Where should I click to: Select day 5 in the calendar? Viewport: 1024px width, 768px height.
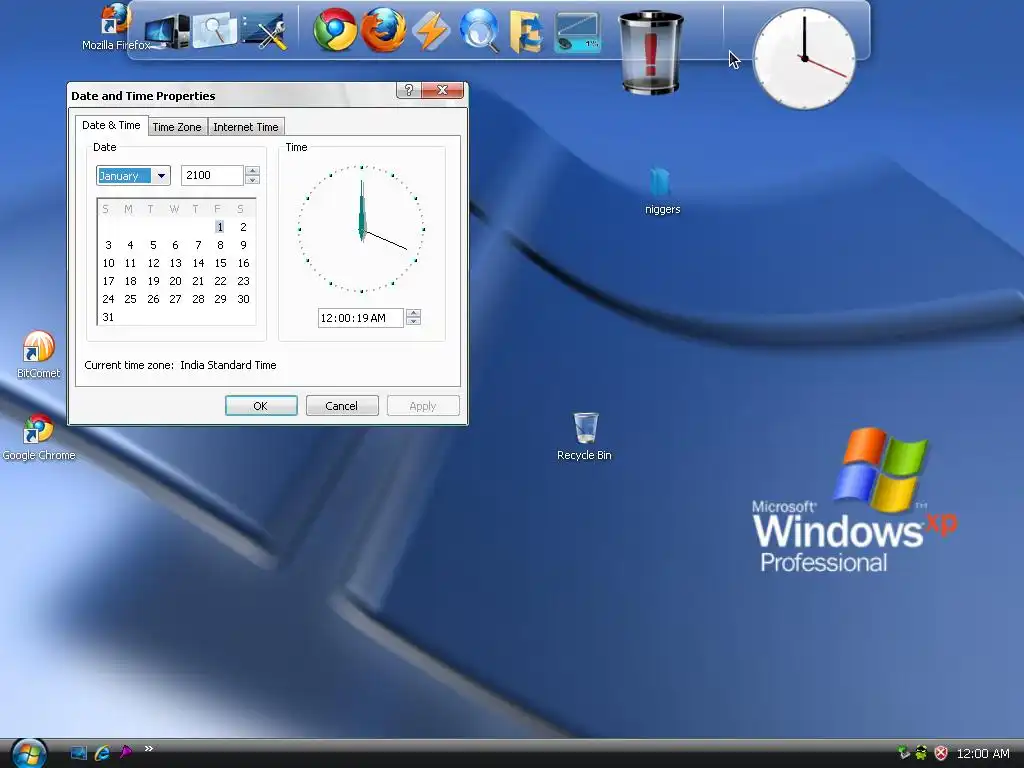pos(153,245)
